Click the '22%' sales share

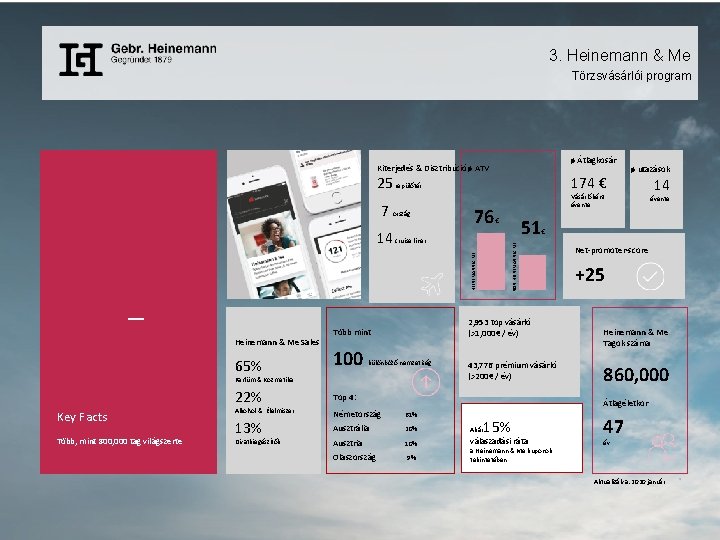click(x=248, y=397)
